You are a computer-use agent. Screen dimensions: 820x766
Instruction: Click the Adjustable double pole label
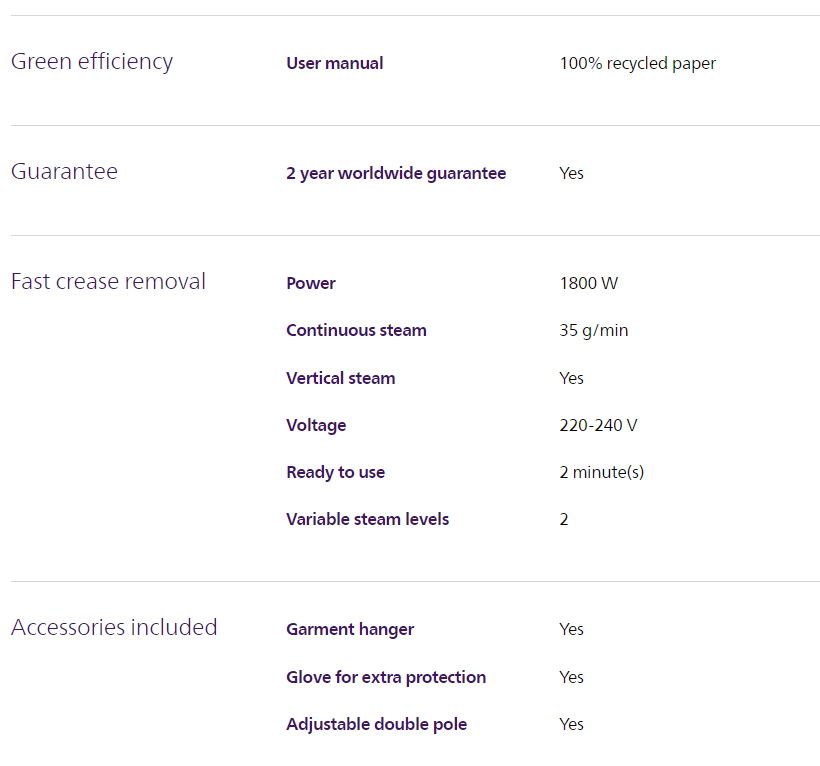376,724
